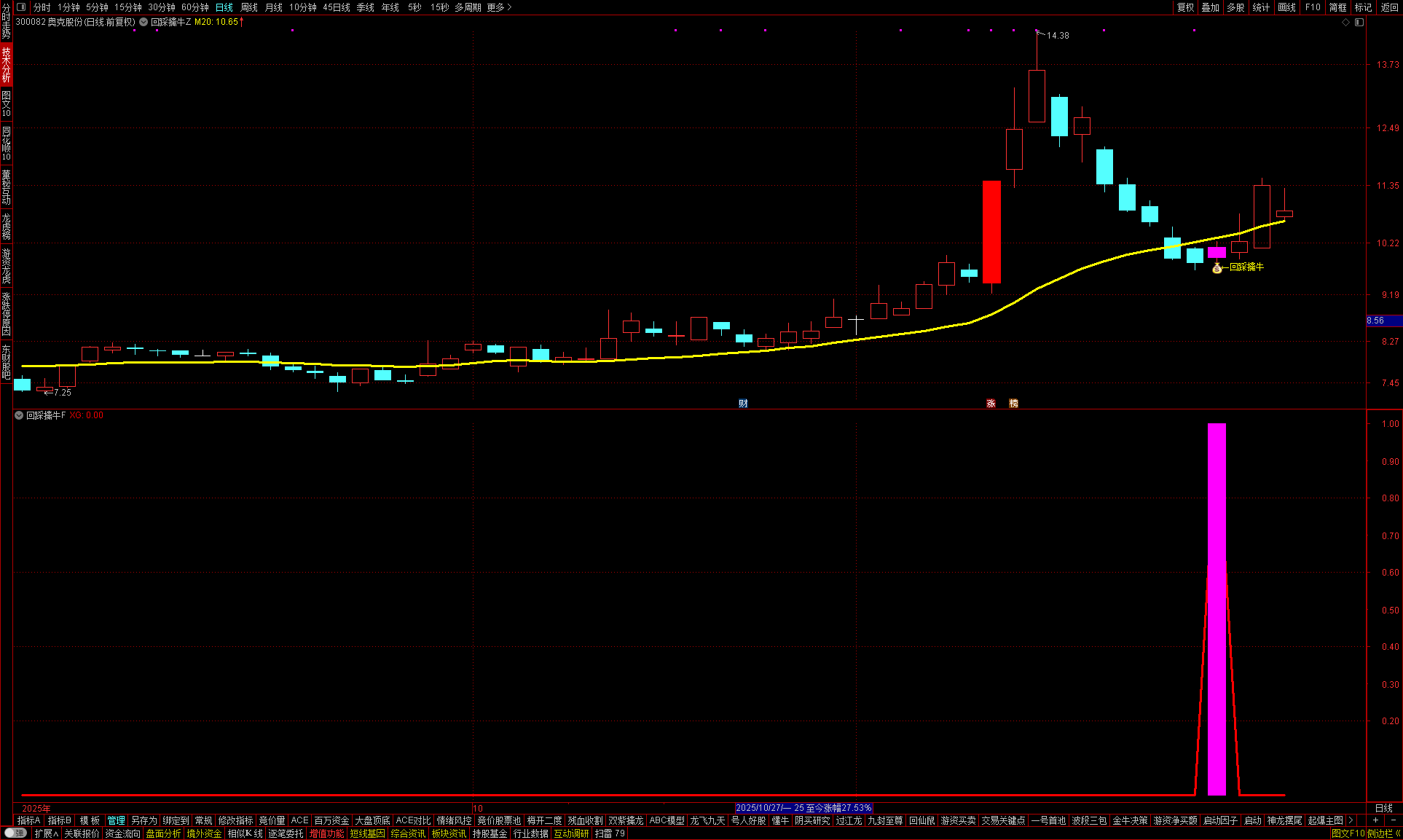Switch to the 周线 weekly period tab
Image resolution: width=1403 pixels, height=840 pixels.
(x=249, y=7)
